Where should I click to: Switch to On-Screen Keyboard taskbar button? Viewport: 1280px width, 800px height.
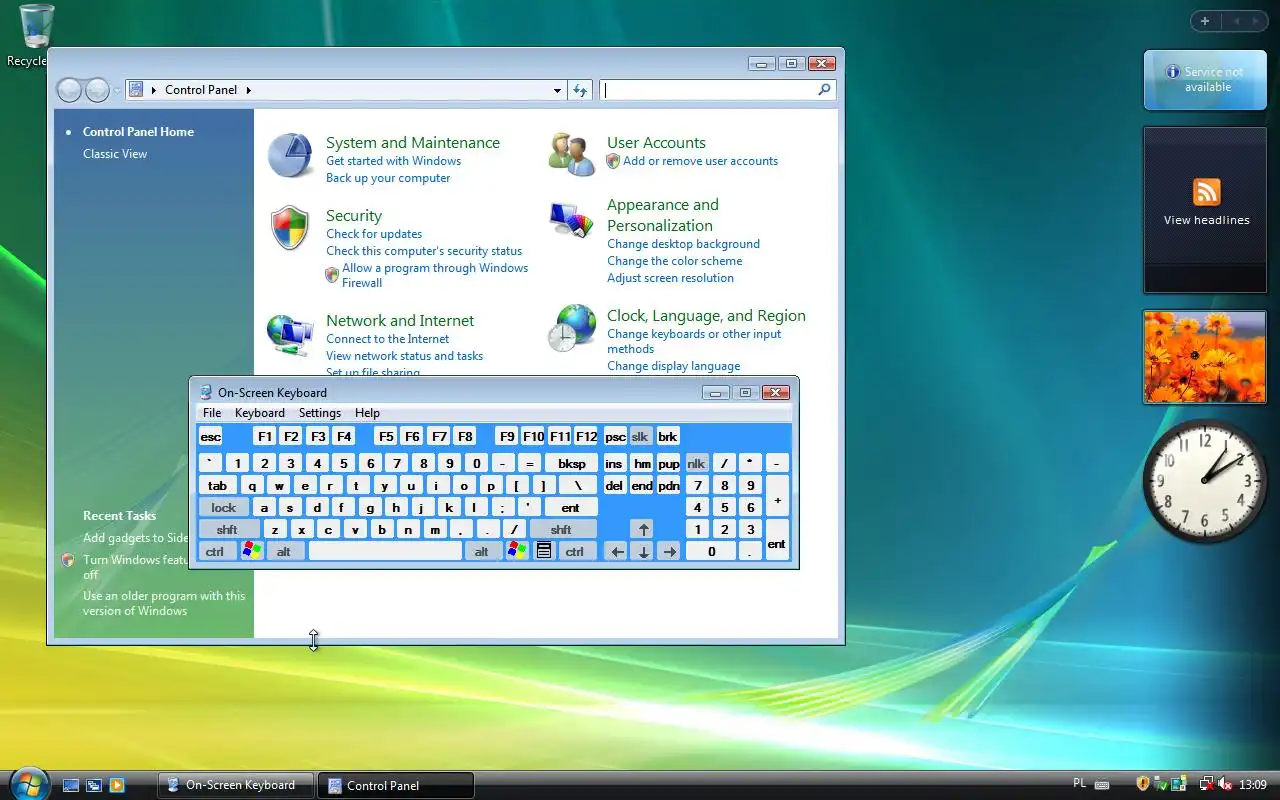pyautogui.click(x=236, y=785)
